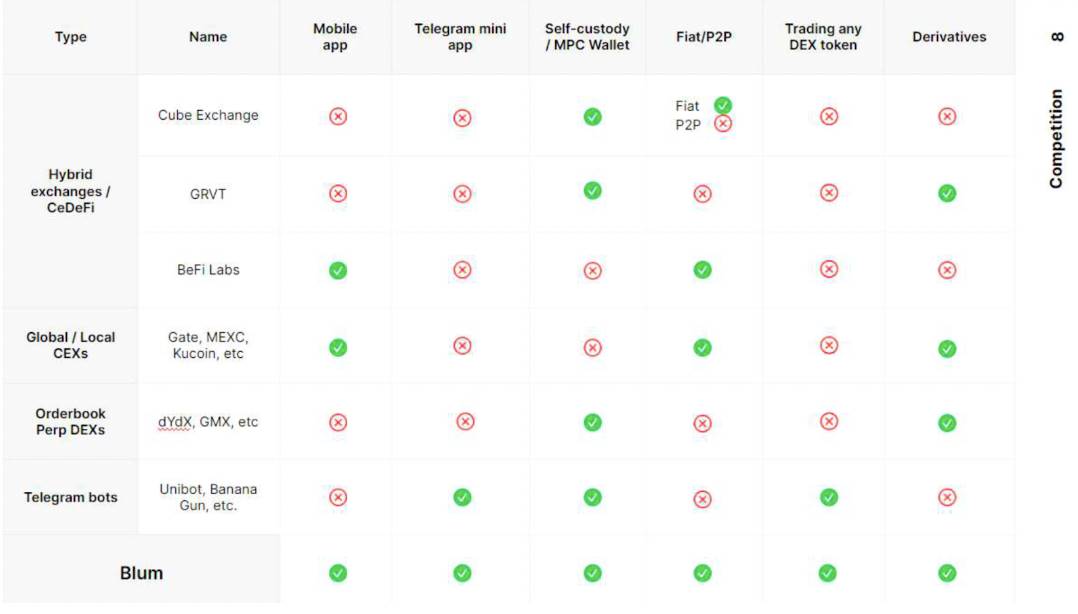Click dYdX row's Self-custody green check
Viewport: 1078px width, 614px height.
[x=592, y=422]
